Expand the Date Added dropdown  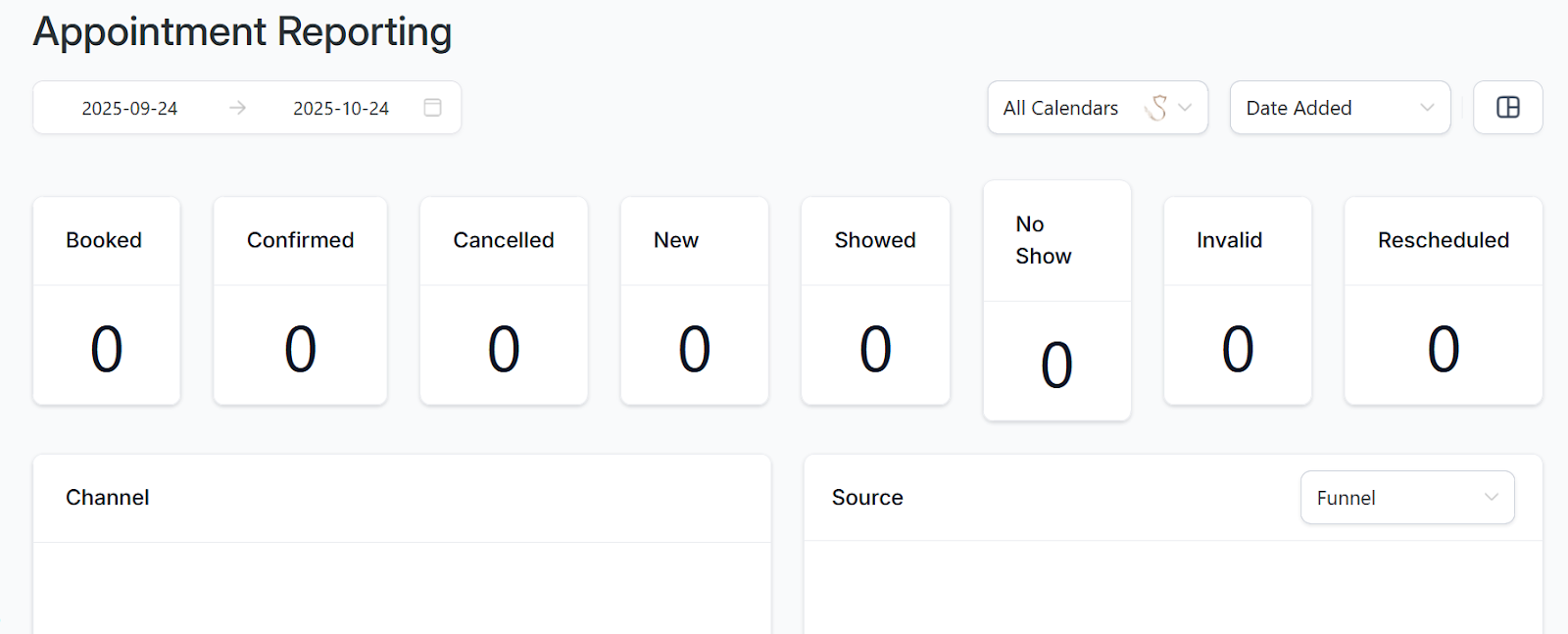1339,108
